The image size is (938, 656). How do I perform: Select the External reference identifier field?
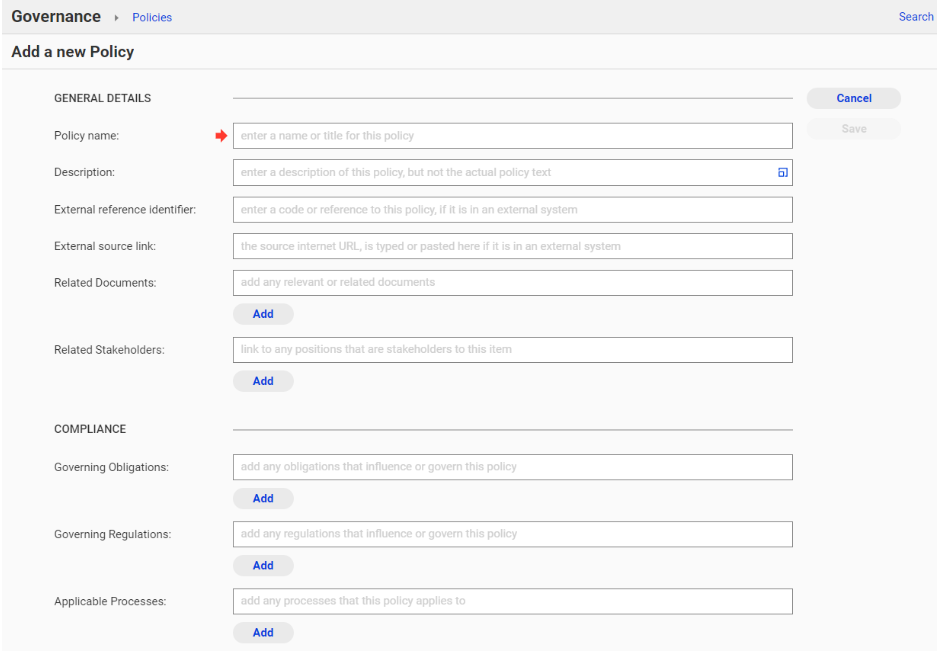[512, 209]
